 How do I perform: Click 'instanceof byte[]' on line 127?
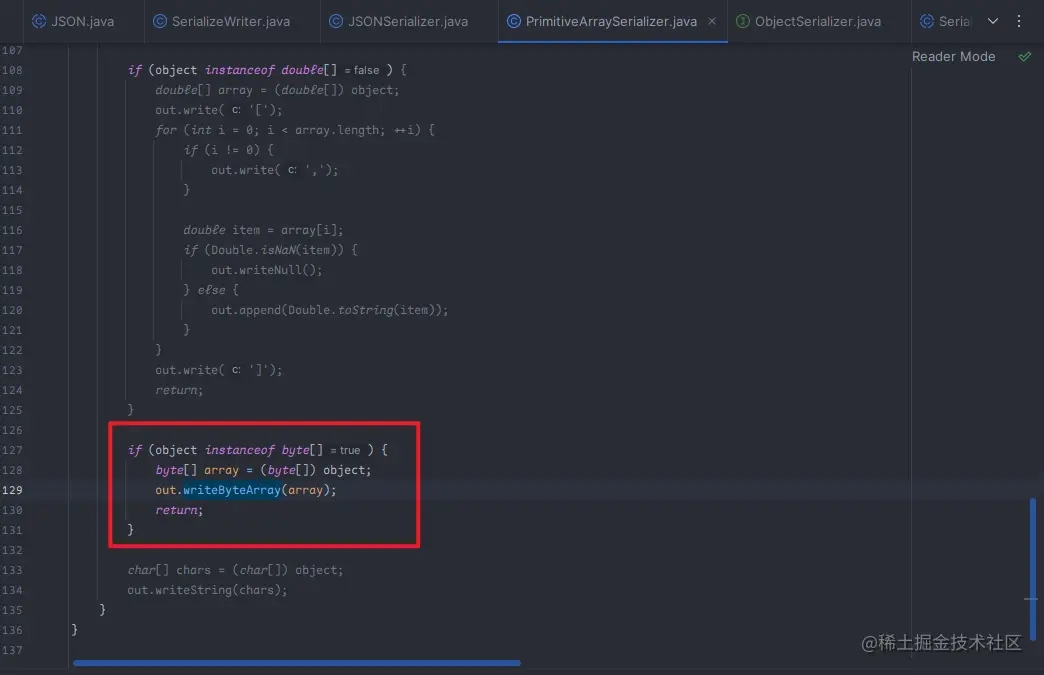pos(264,450)
